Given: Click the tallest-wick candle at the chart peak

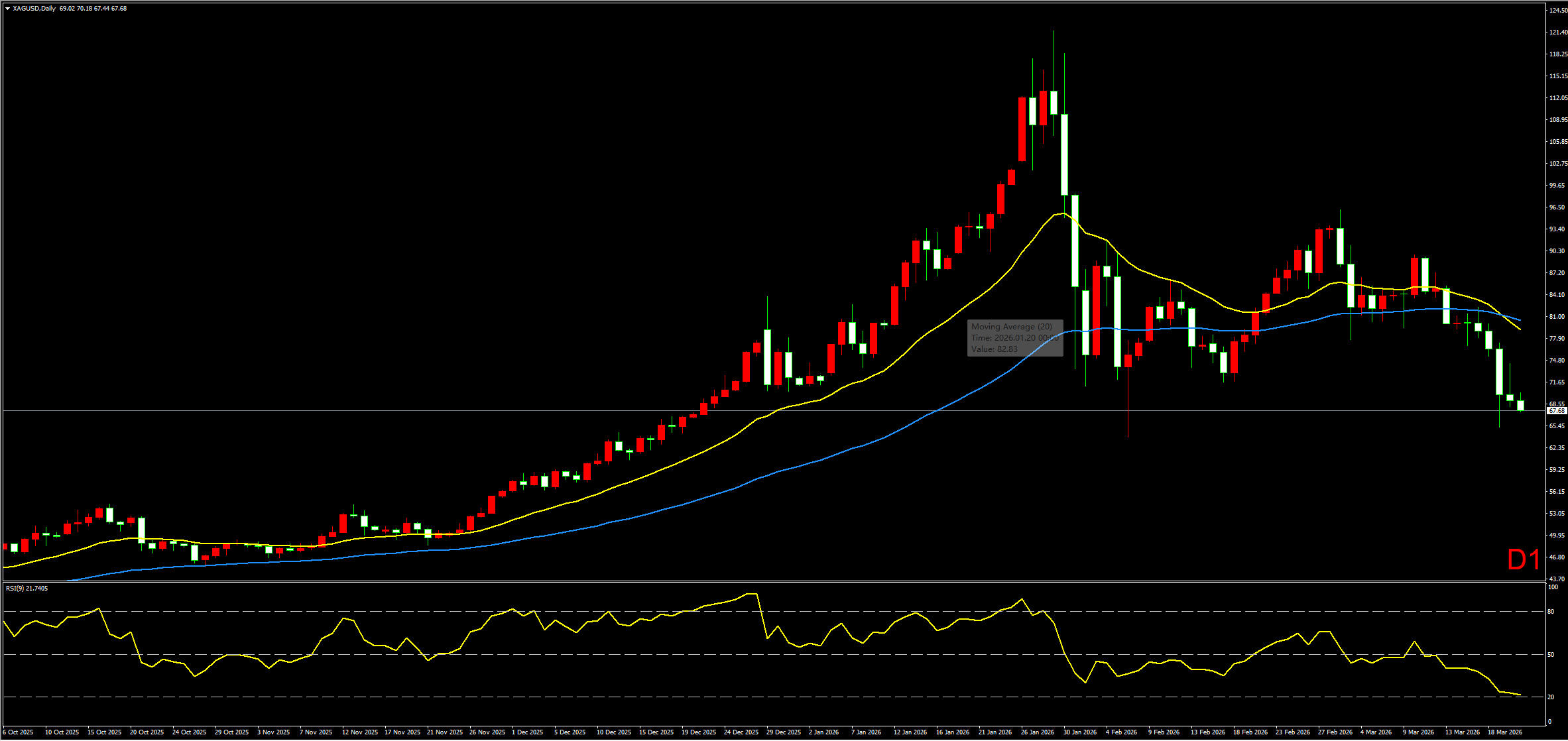Looking at the screenshot, I should point(1054,103).
